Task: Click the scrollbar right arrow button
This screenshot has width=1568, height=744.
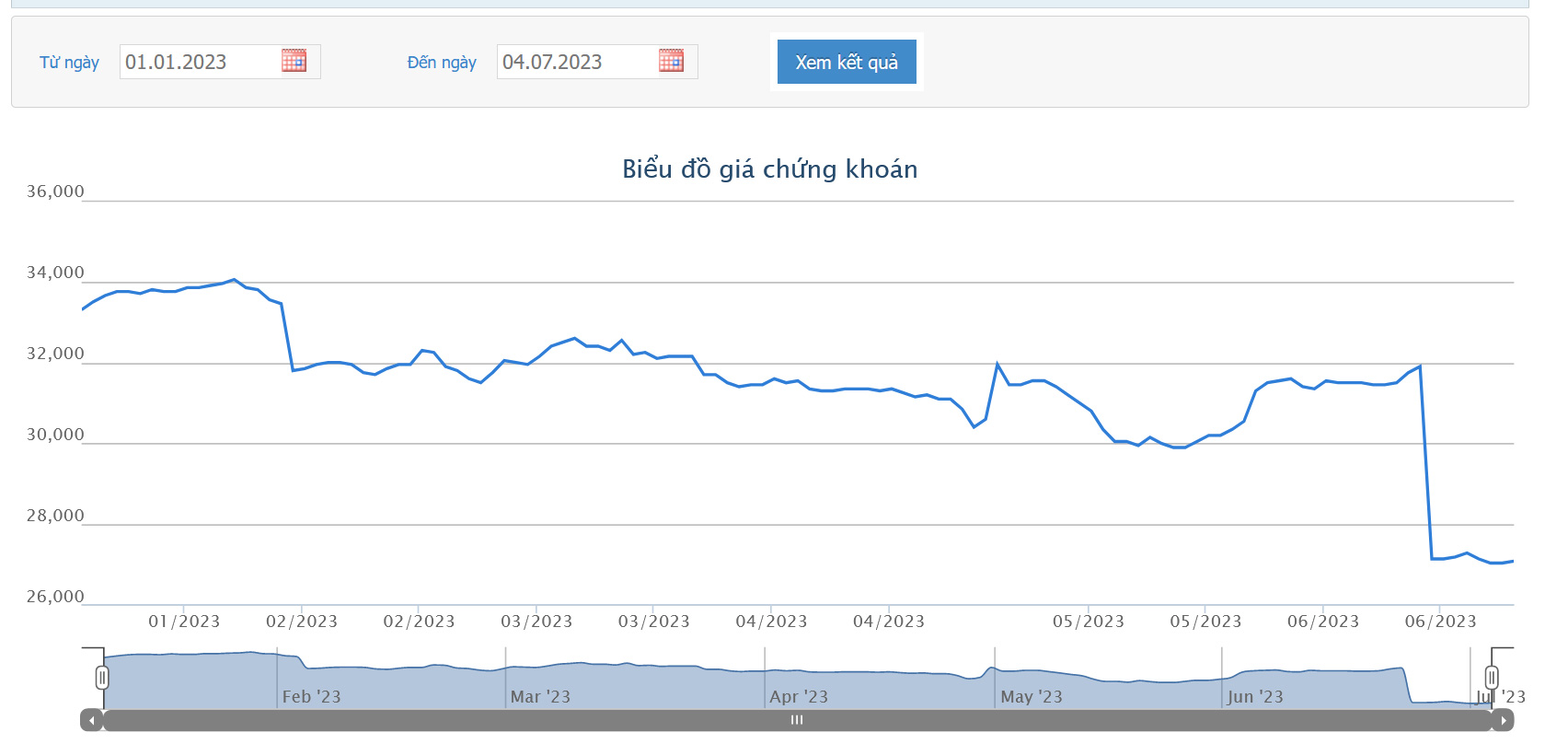Action: [x=1504, y=720]
